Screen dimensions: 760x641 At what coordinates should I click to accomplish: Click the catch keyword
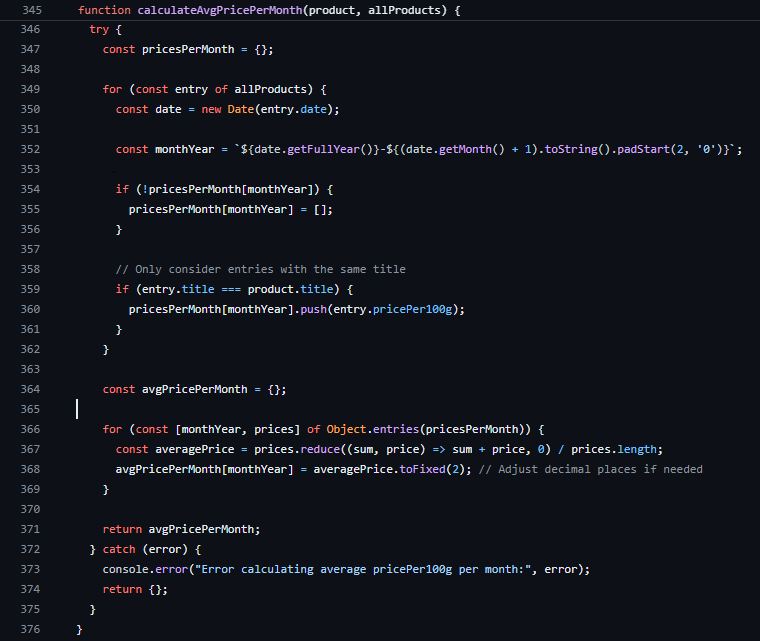click(x=119, y=549)
